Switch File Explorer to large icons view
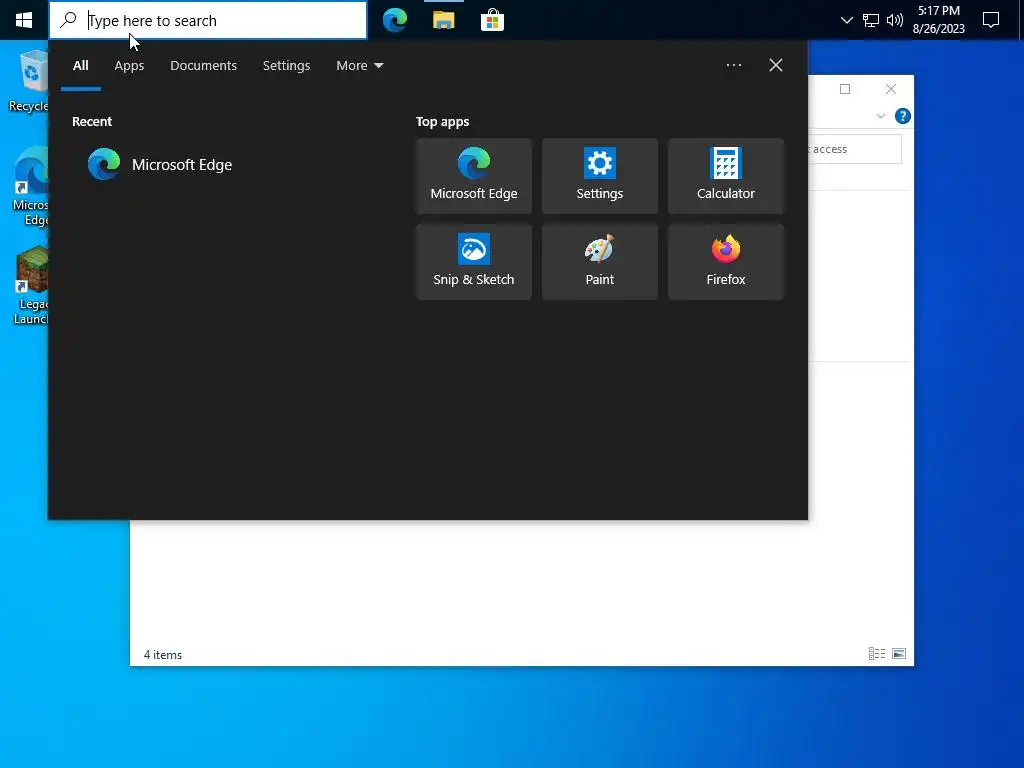 899,654
